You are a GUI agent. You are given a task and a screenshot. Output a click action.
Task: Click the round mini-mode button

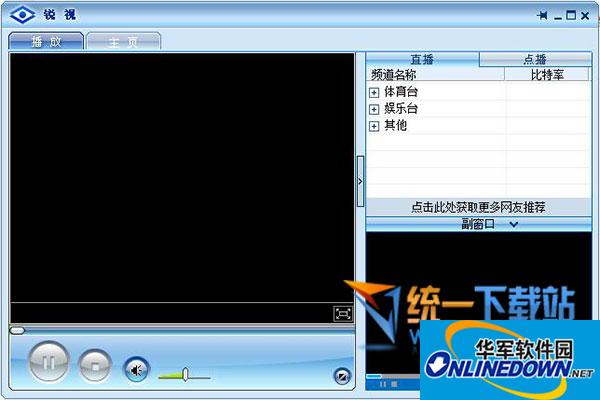[x=342, y=376]
